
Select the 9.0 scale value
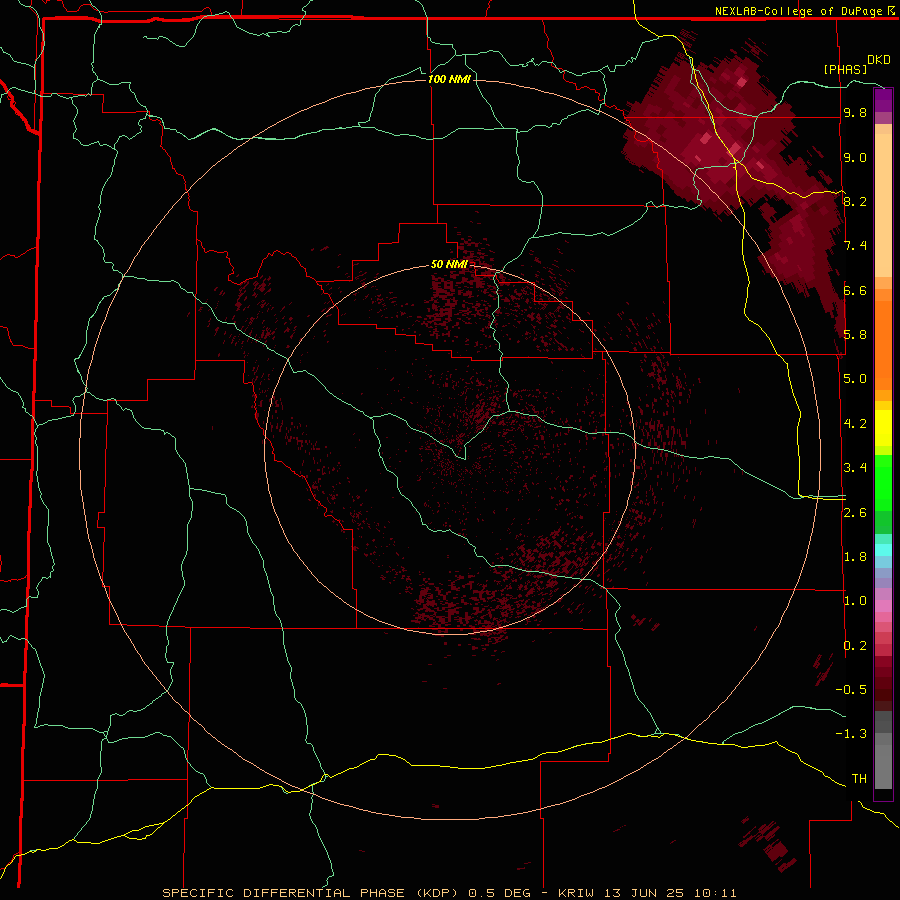(x=855, y=157)
